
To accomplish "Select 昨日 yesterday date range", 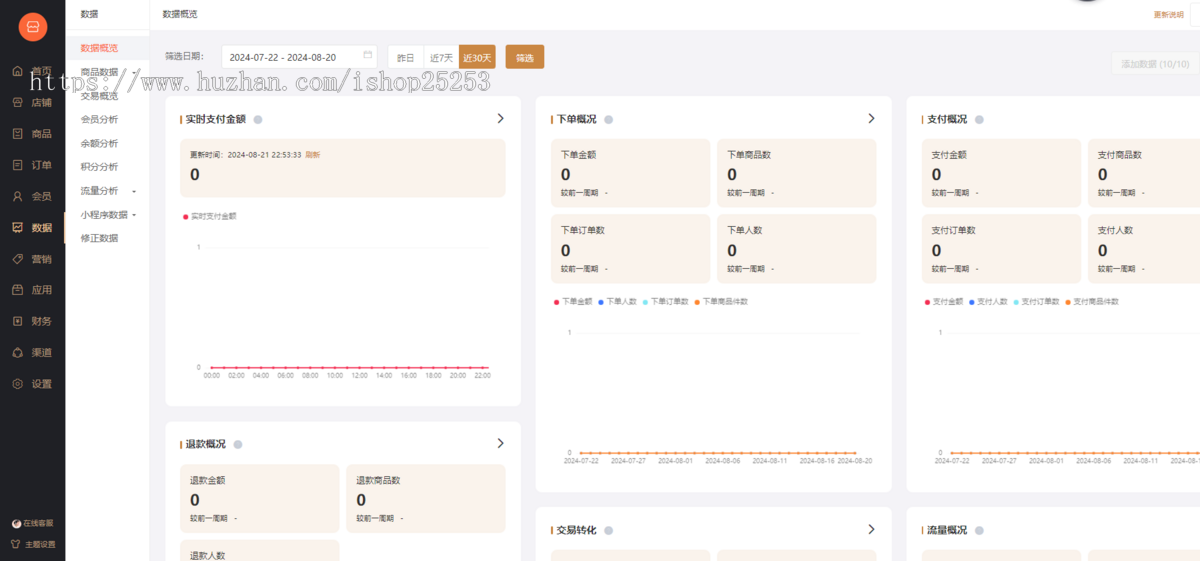I will point(406,58).
